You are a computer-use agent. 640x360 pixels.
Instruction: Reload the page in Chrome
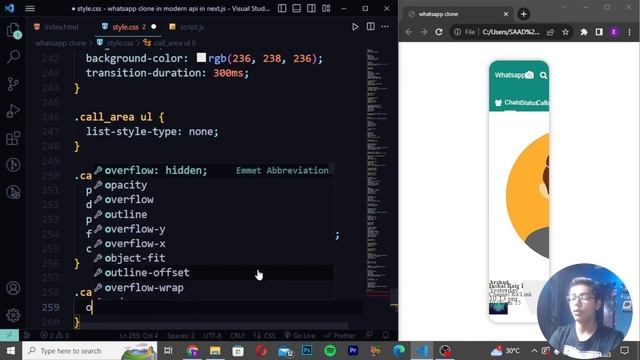439,32
